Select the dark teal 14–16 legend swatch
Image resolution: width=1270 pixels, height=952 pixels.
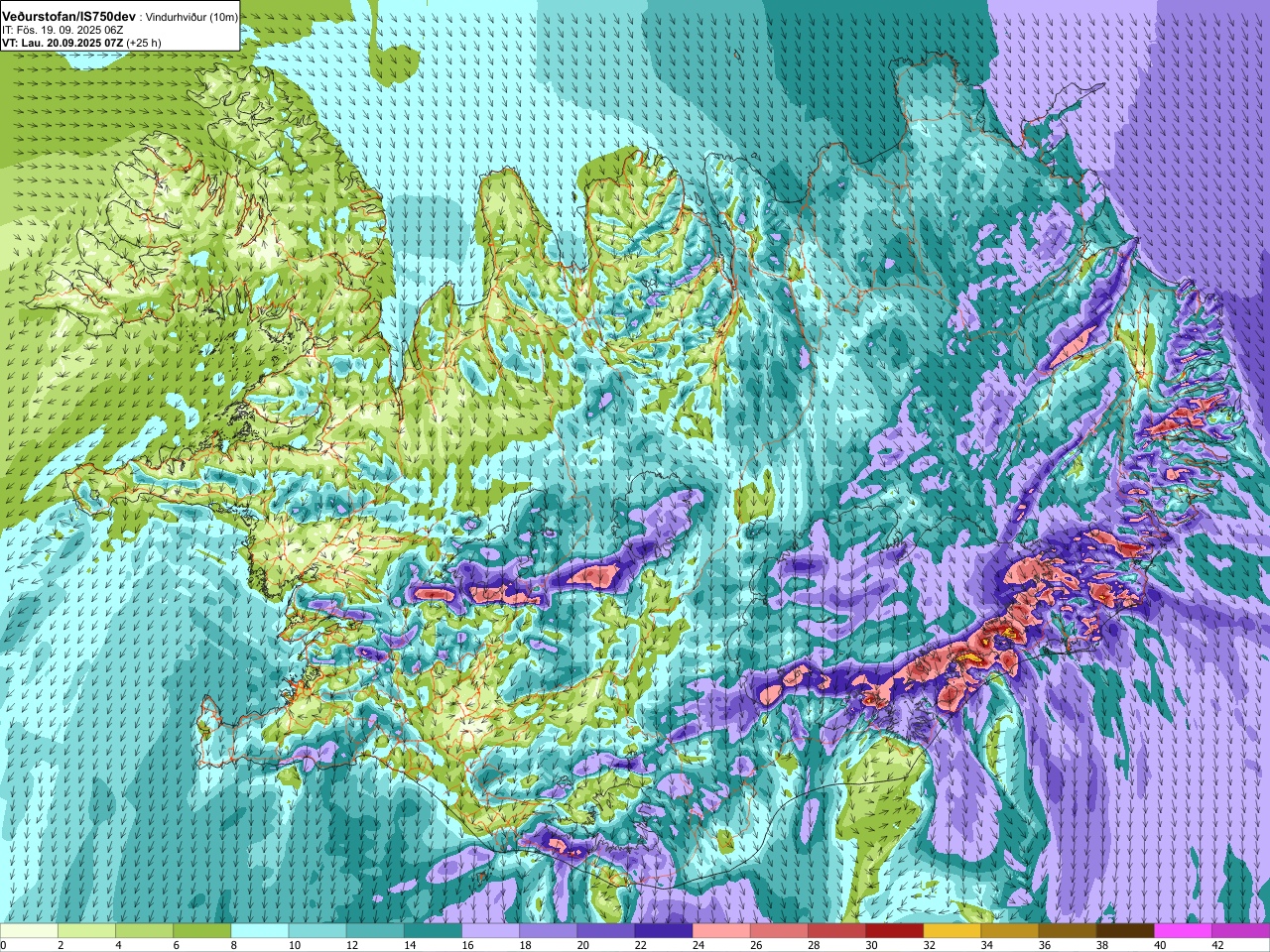(x=433, y=931)
